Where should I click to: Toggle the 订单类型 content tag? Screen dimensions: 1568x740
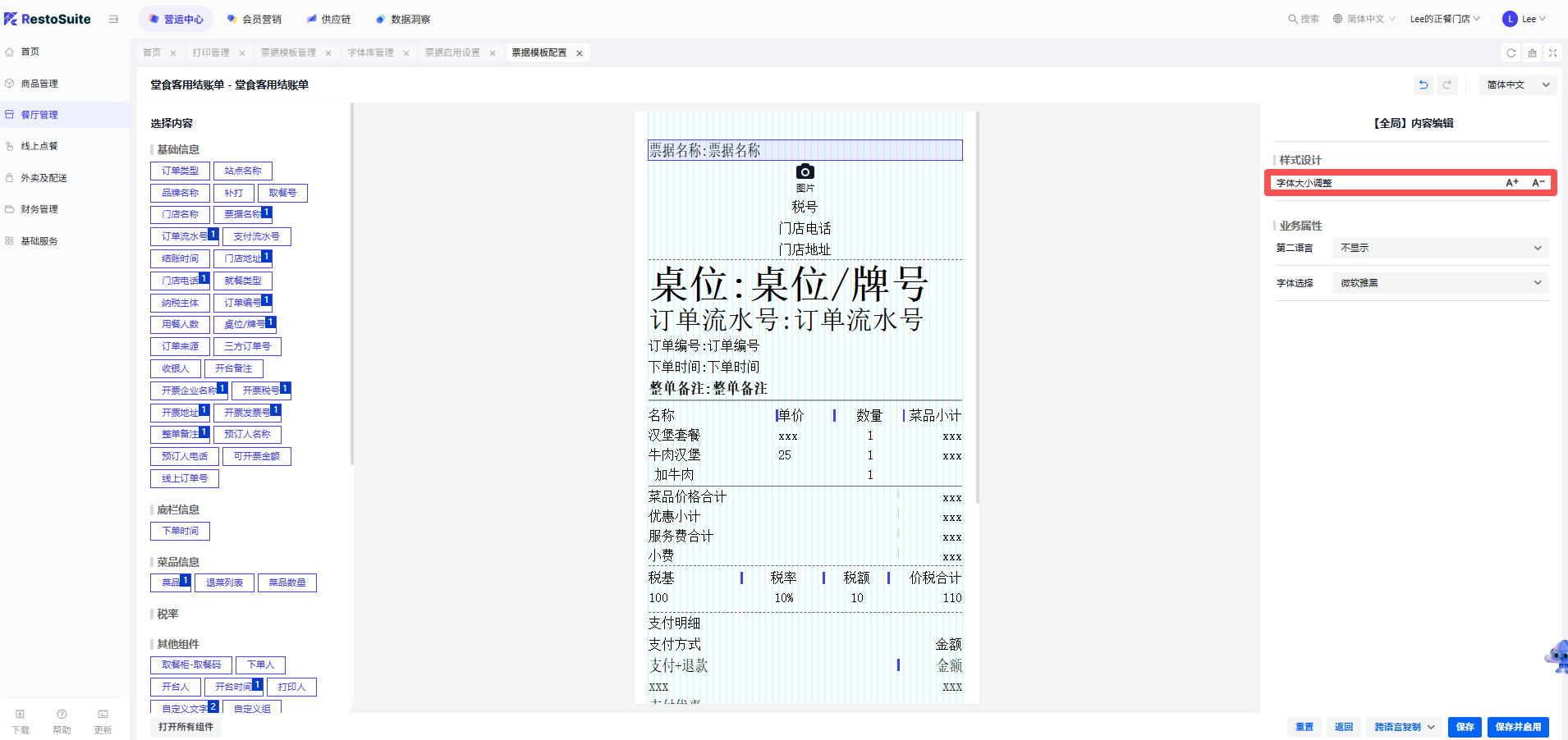tap(180, 171)
